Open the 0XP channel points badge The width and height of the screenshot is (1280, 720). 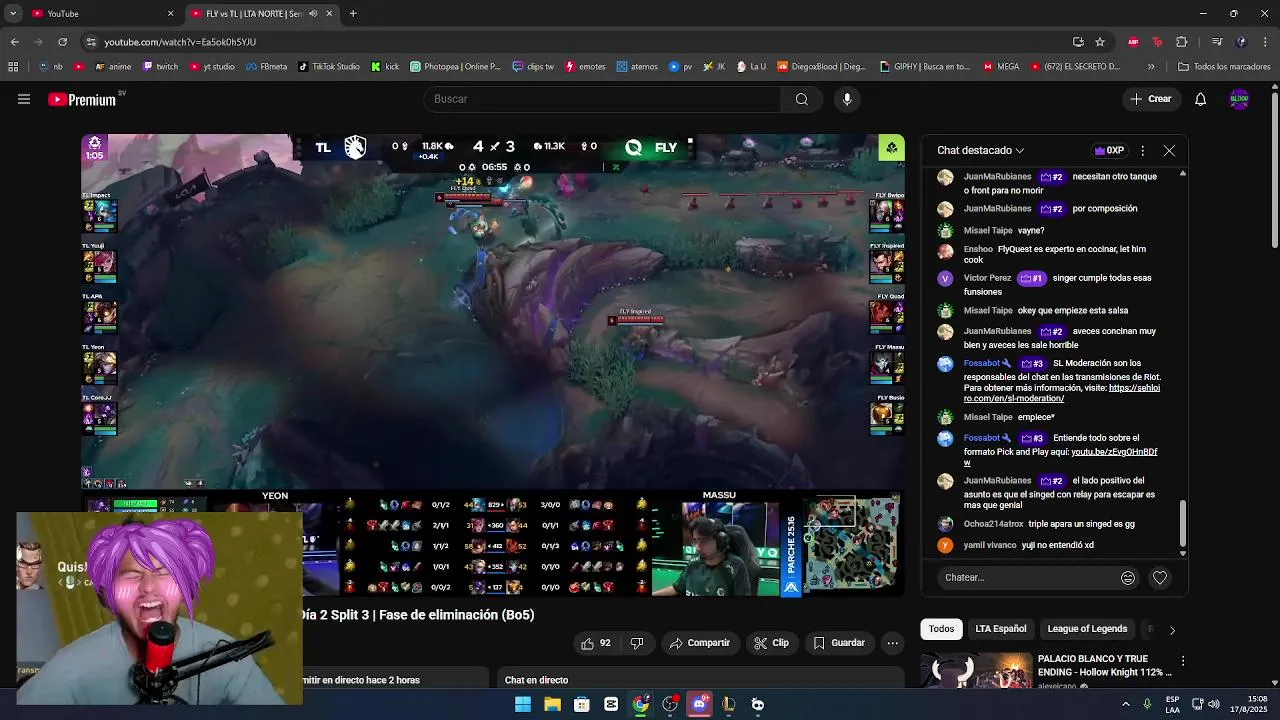click(x=1109, y=150)
